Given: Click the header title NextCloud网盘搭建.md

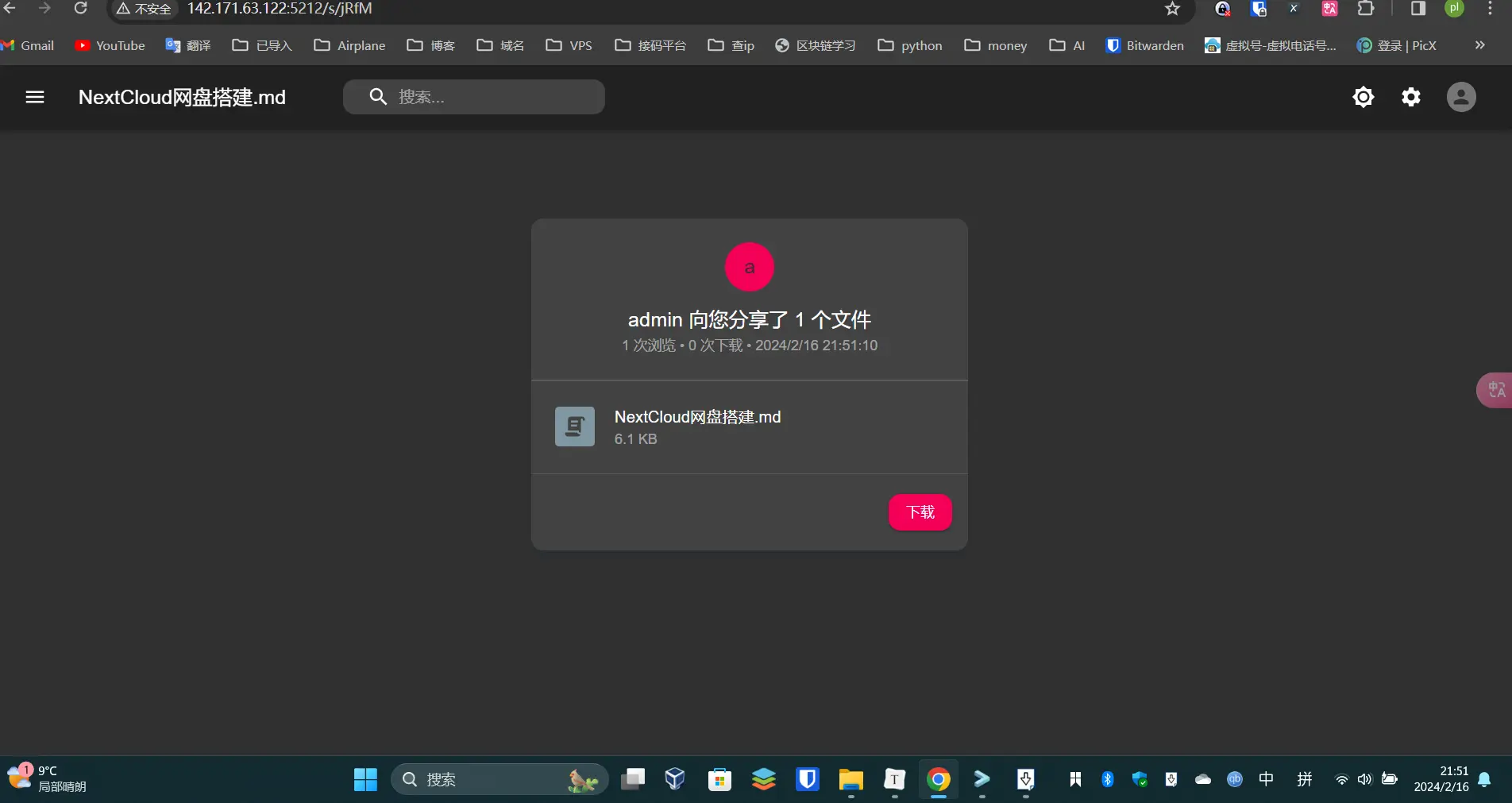Looking at the screenshot, I should [182, 97].
